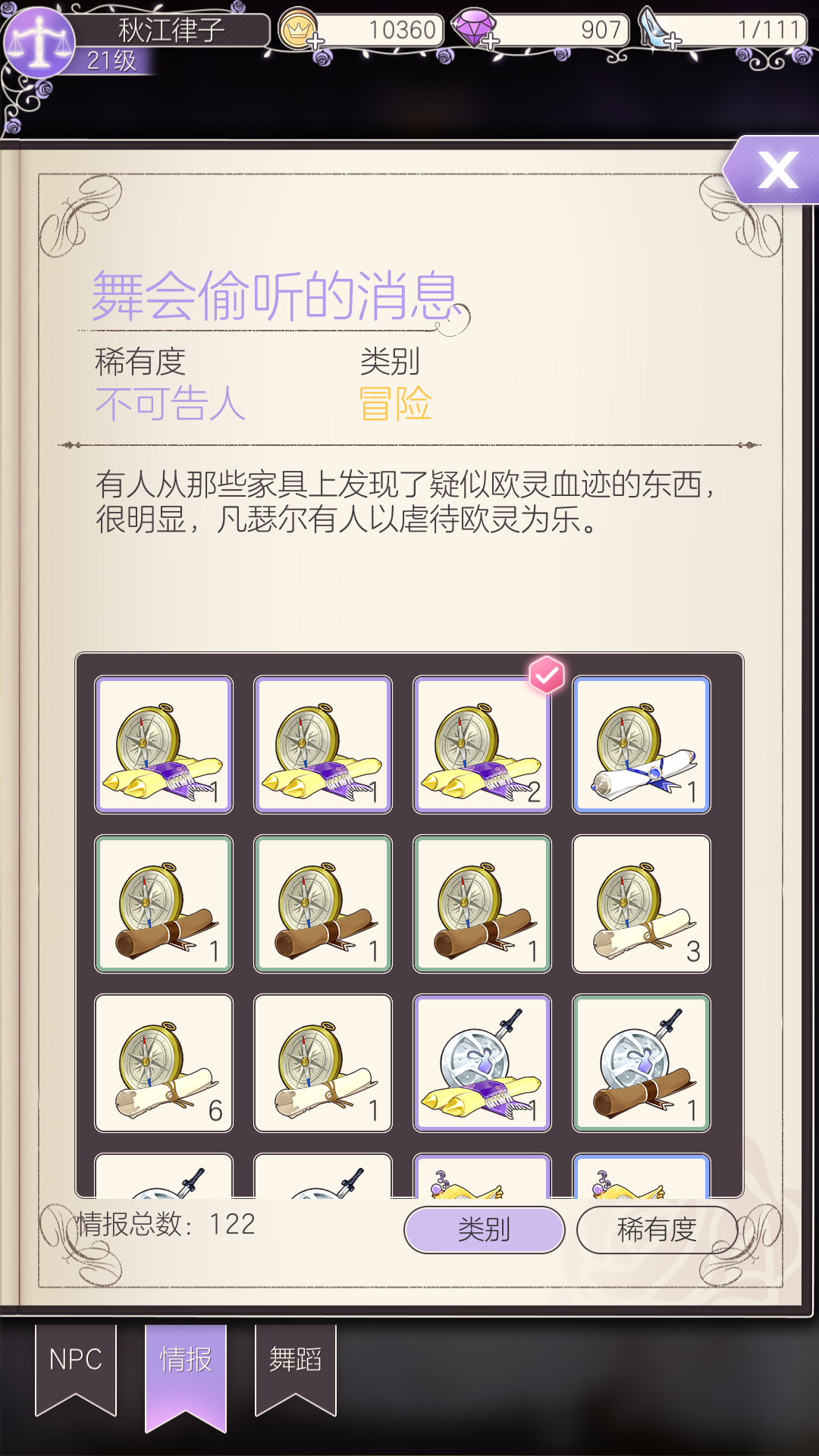Select blue-framed compass with white scroll
The height and width of the screenshot is (1456, 819).
[642, 745]
